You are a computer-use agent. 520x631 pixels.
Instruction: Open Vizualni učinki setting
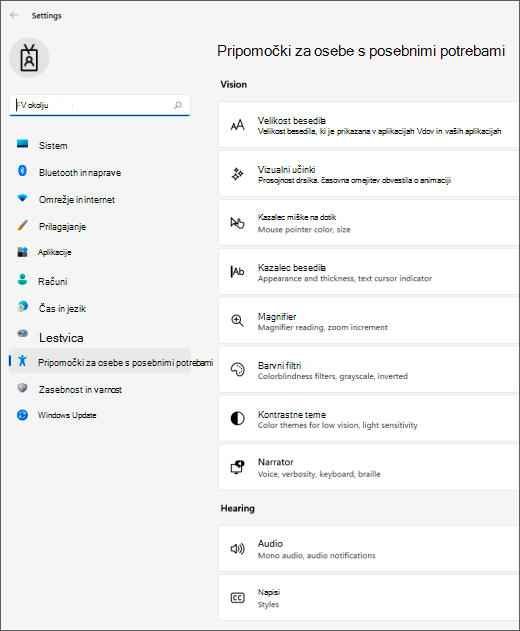[369, 174]
